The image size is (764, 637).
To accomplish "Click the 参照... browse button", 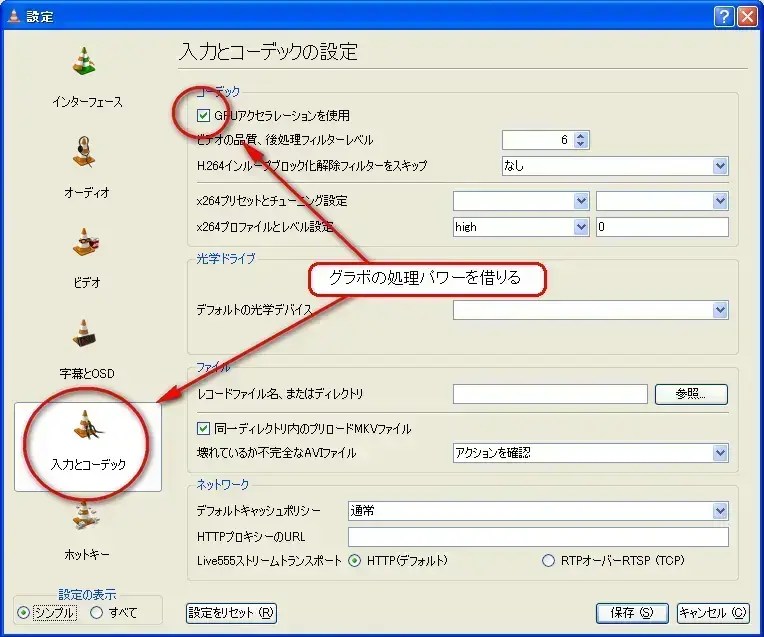I will (x=691, y=394).
